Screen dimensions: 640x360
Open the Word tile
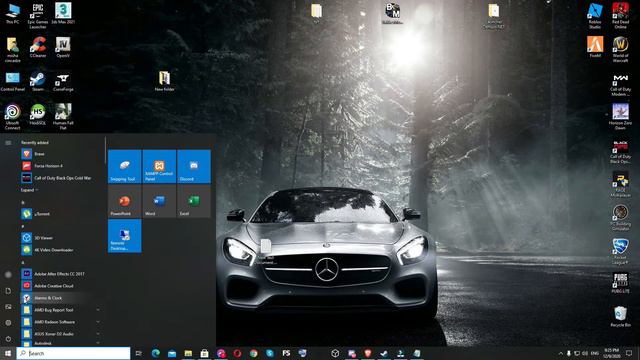click(159, 201)
